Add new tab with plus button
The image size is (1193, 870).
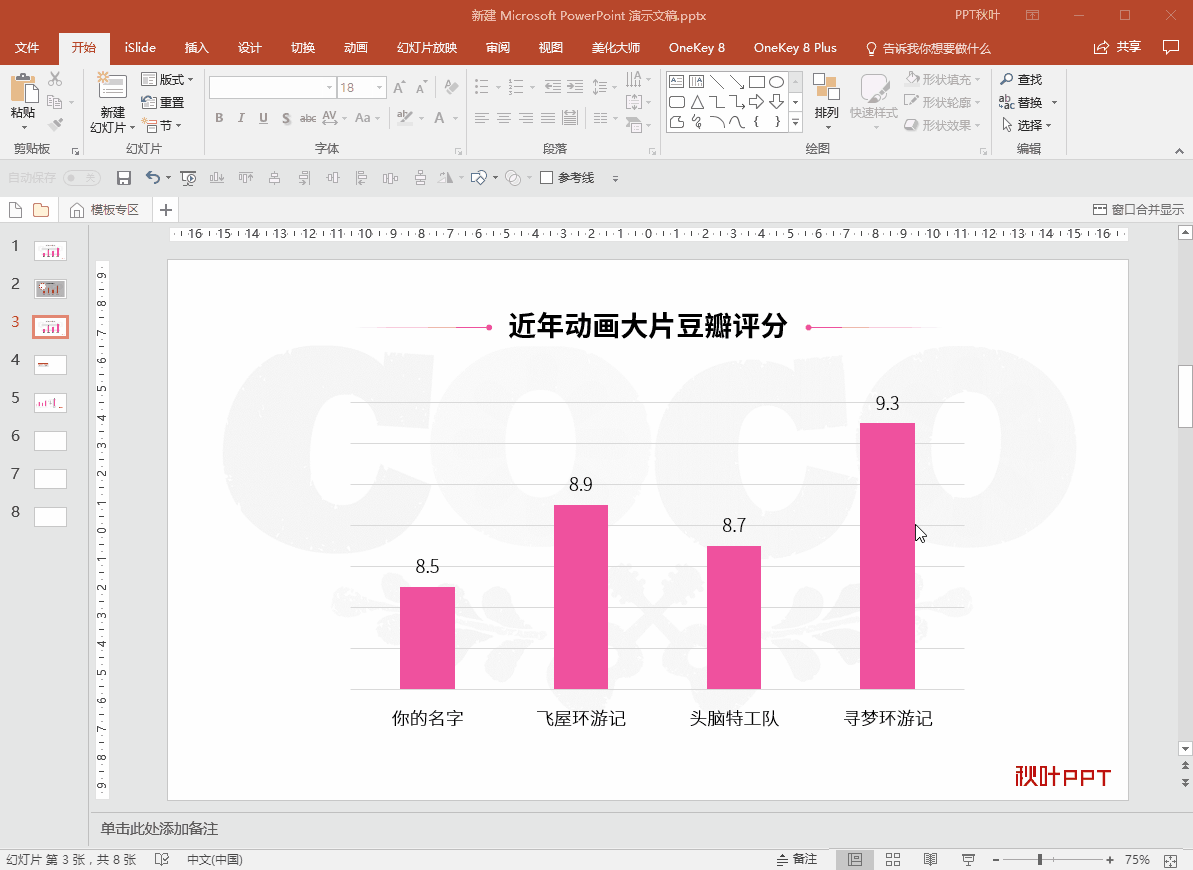166,210
